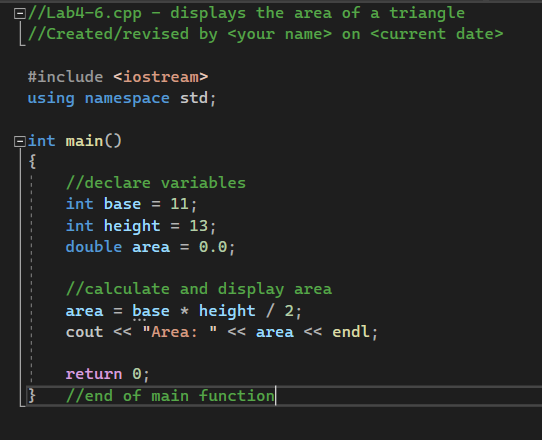Click 'std;' in the using line
Image resolution: width=542 pixels, height=440 pixels.
198,99
